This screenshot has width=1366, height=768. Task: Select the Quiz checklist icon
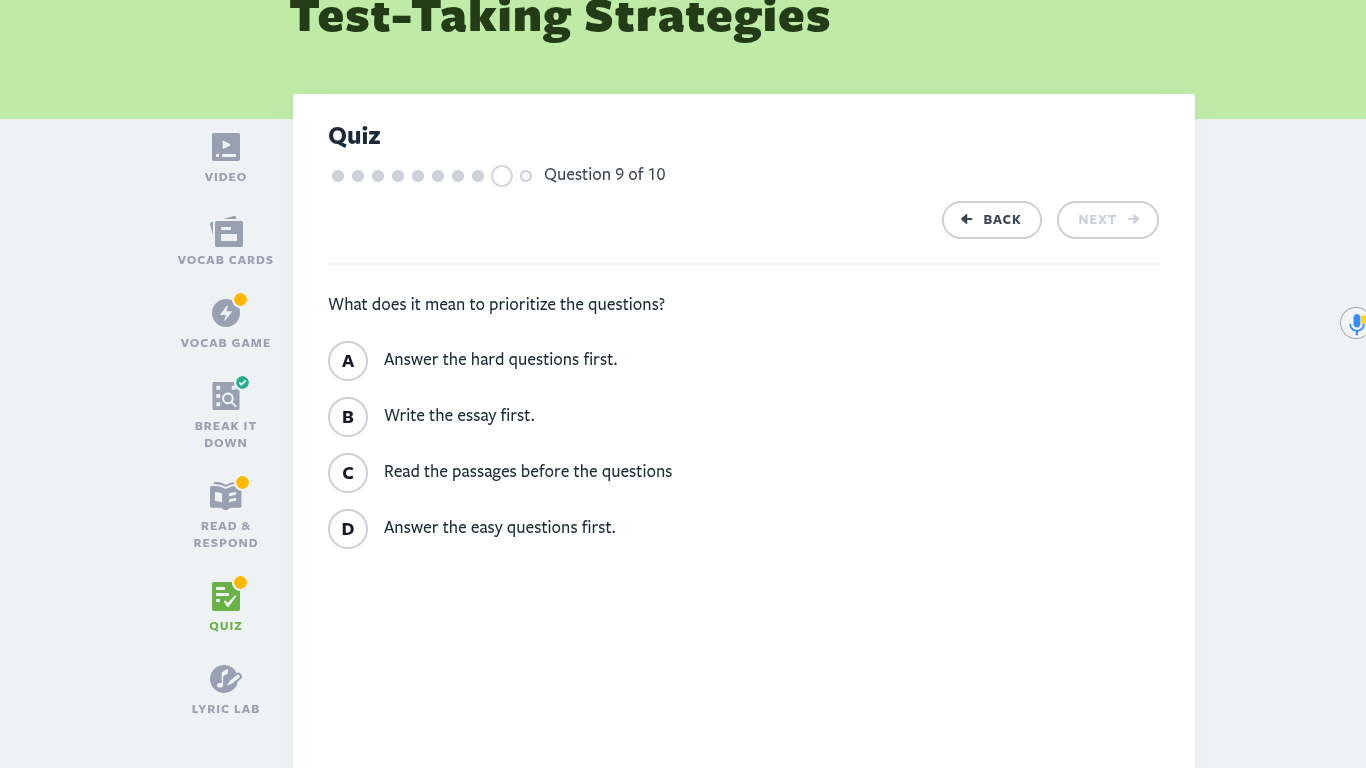click(226, 597)
